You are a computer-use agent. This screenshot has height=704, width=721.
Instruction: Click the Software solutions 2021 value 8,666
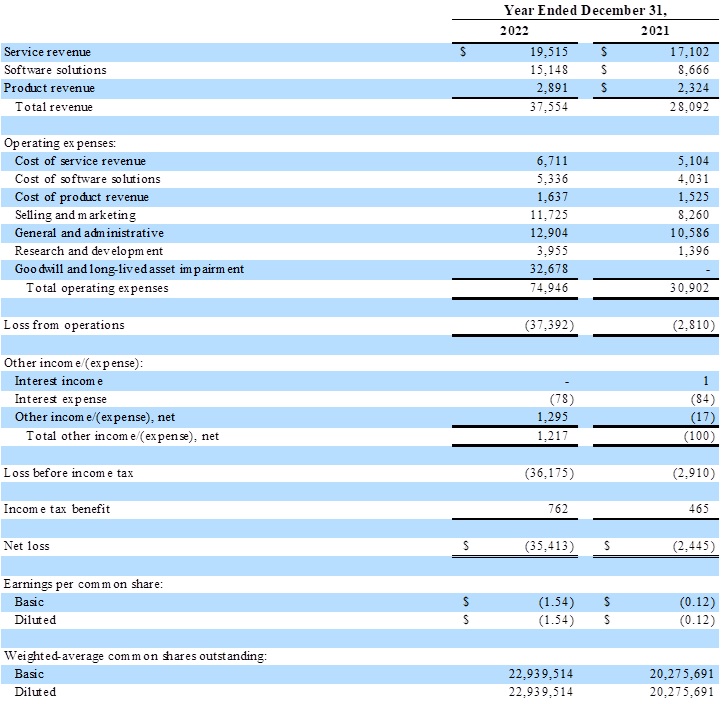point(692,70)
